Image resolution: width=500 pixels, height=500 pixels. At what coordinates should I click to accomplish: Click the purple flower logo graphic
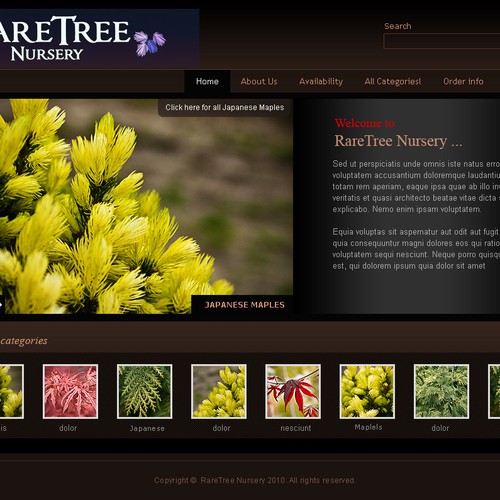(150, 43)
